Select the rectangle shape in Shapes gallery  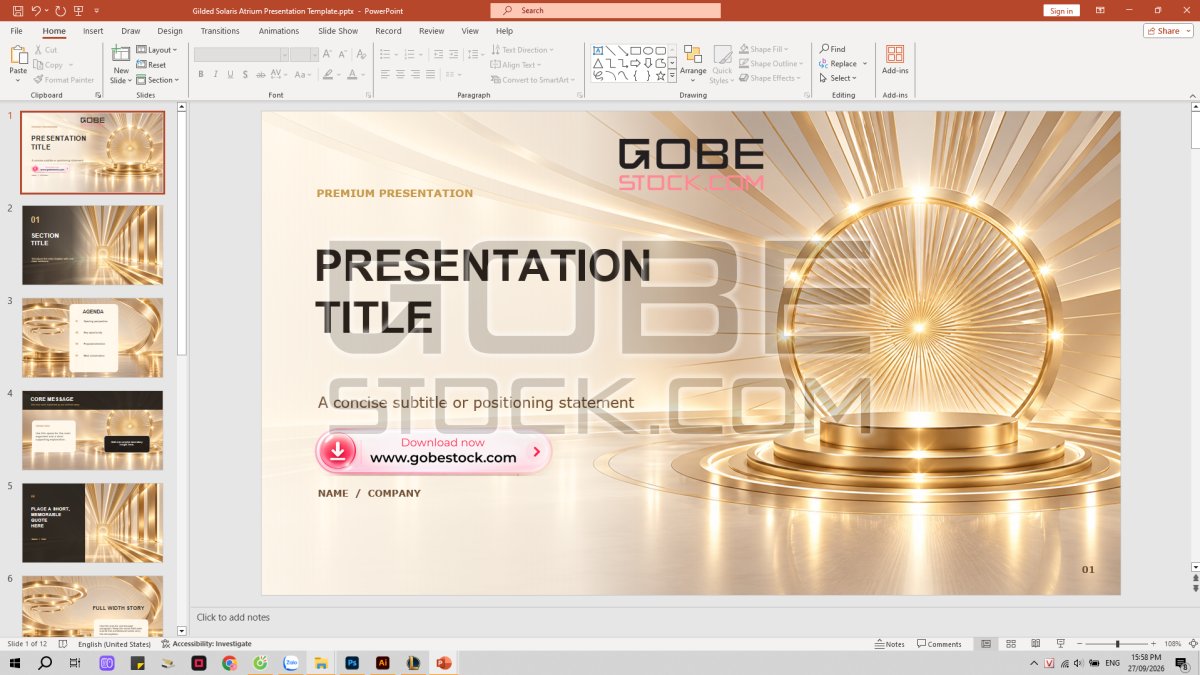[635, 50]
